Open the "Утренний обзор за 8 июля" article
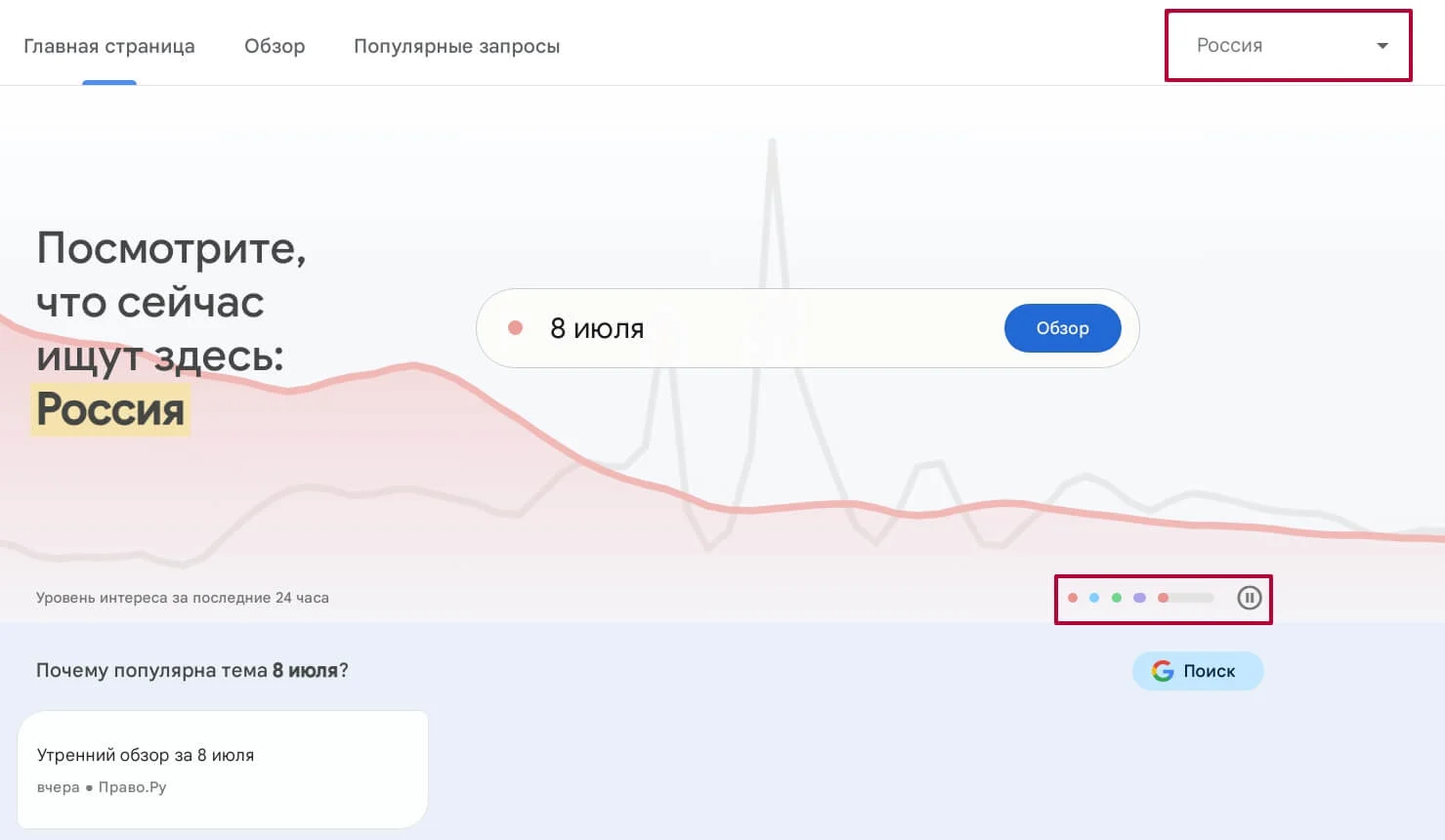 pos(146,755)
